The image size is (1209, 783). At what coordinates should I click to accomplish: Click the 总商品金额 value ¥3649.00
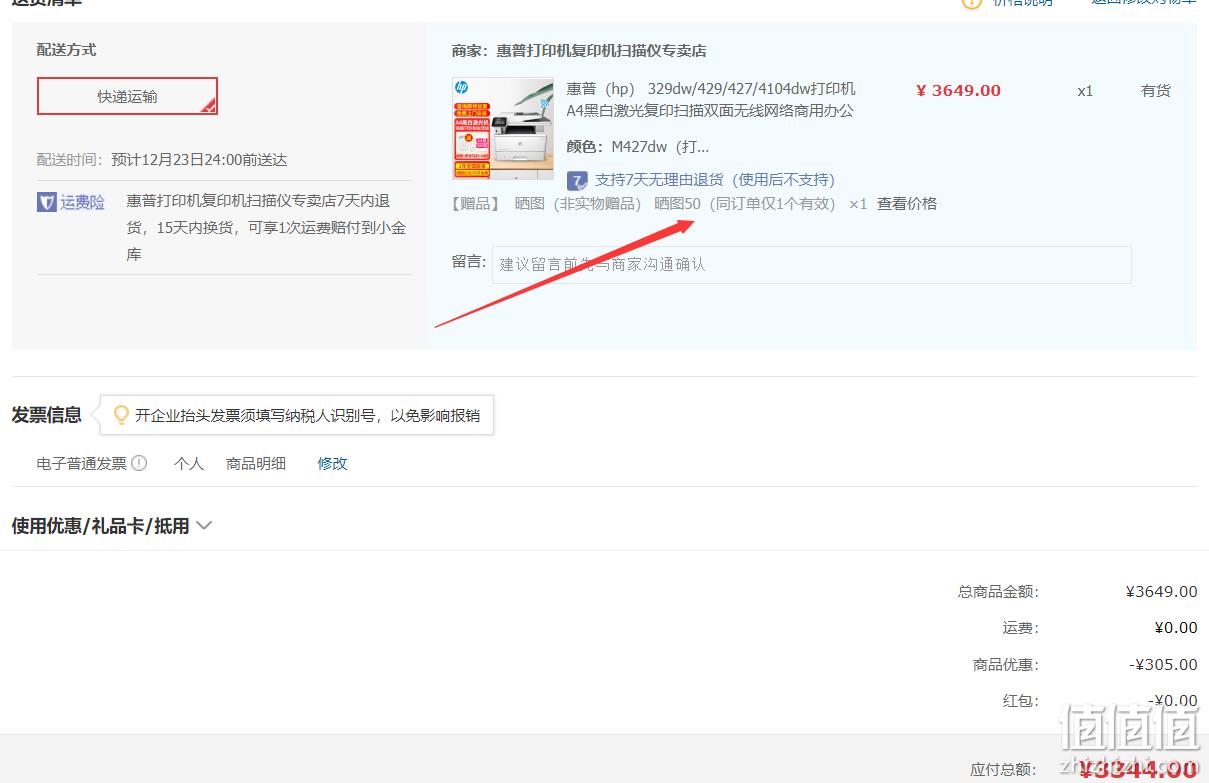click(1161, 591)
